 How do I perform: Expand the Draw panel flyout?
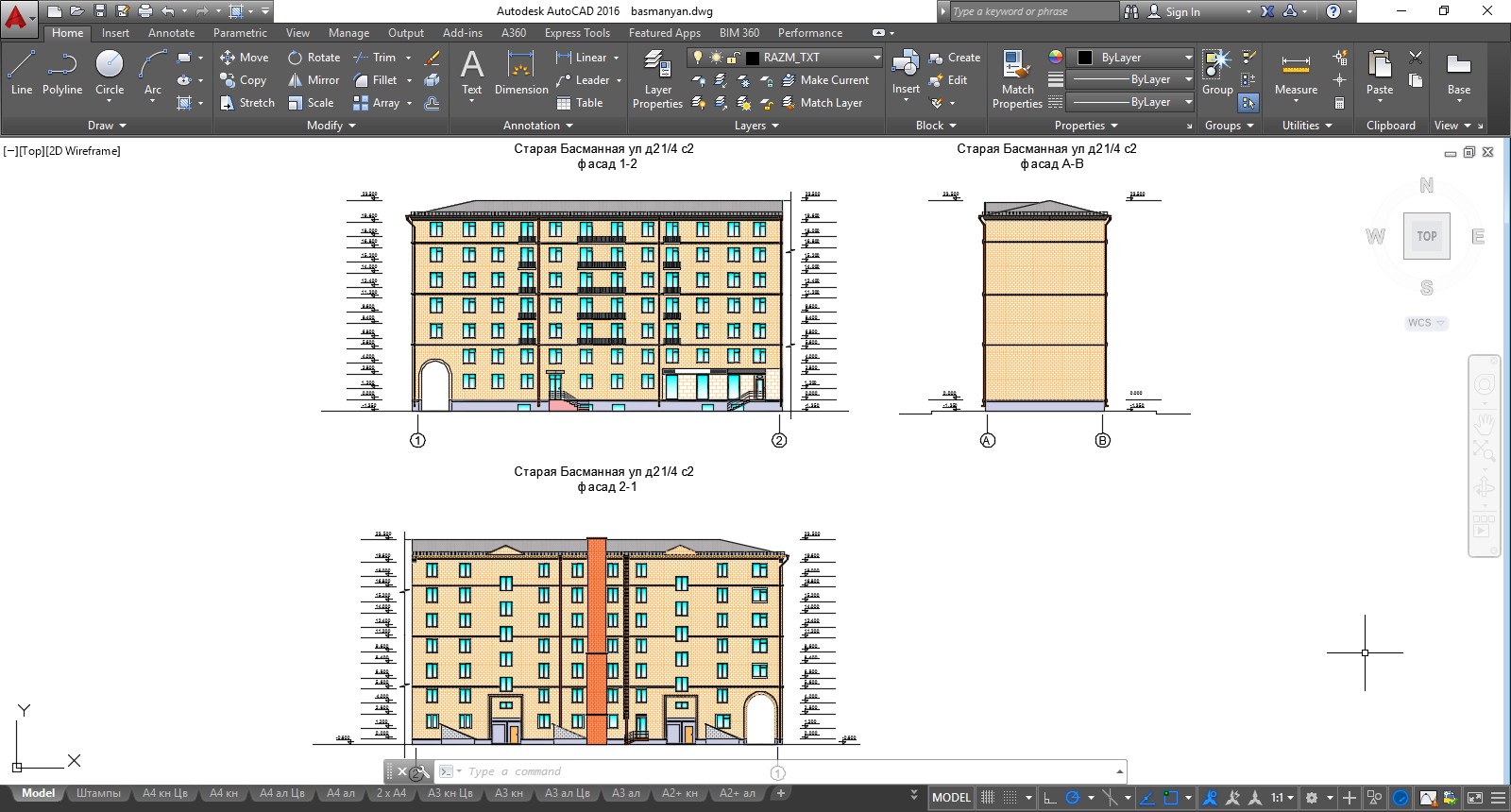(107, 126)
